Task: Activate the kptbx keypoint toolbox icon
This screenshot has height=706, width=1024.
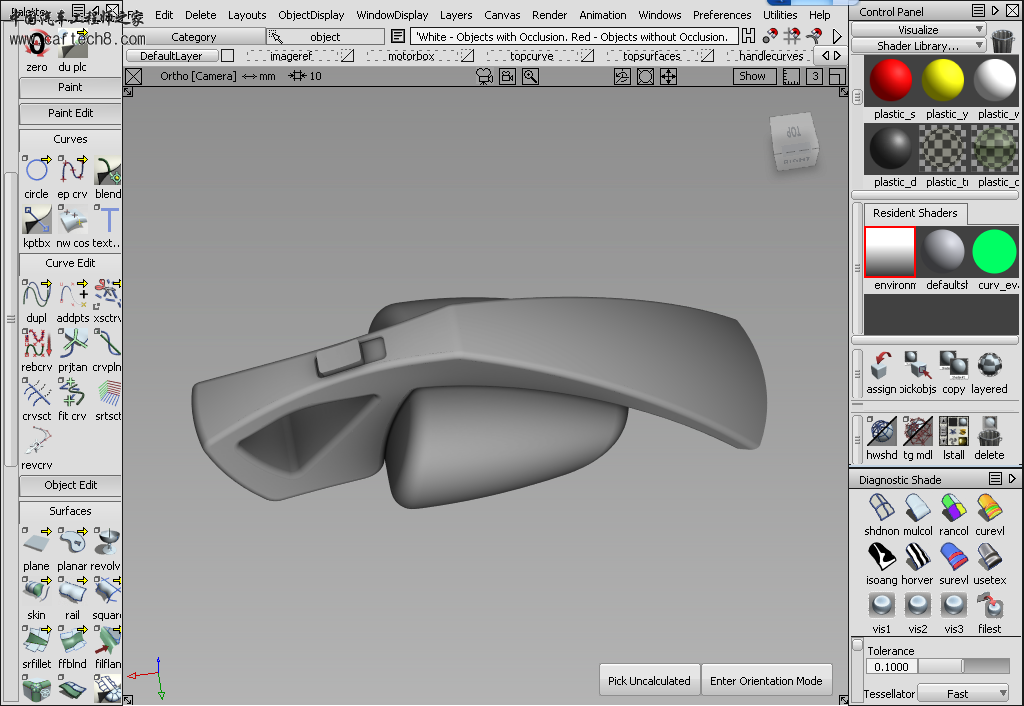Action: click(37, 219)
